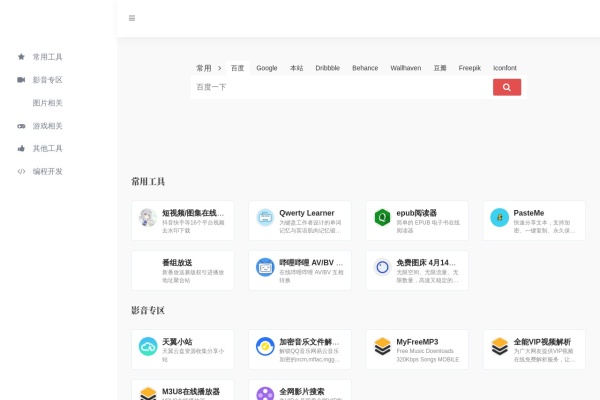
Task: Click the purple 全网影片搜索 film icon
Action: 265,393
